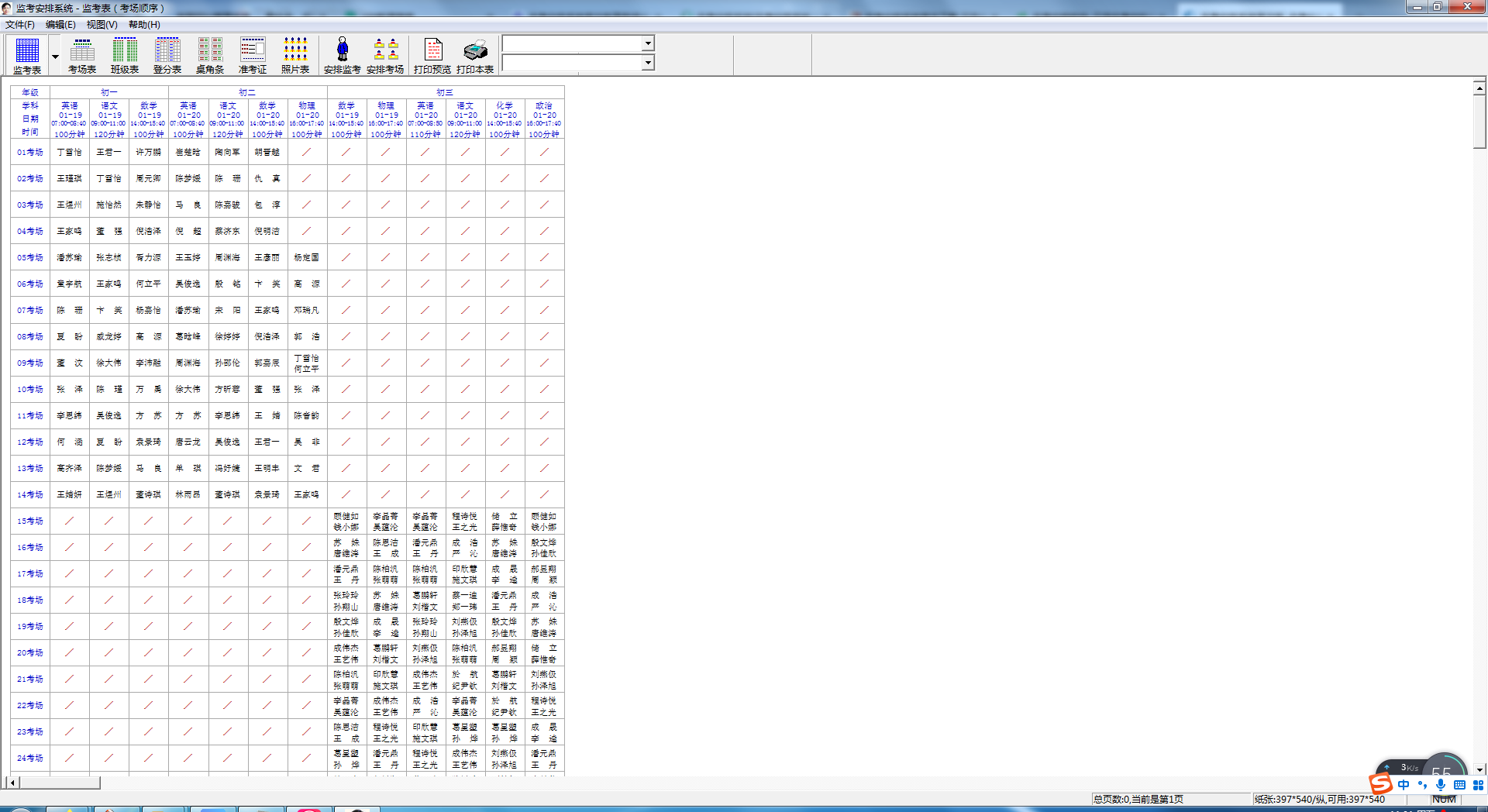Open the 视图(V) menu

(102, 25)
